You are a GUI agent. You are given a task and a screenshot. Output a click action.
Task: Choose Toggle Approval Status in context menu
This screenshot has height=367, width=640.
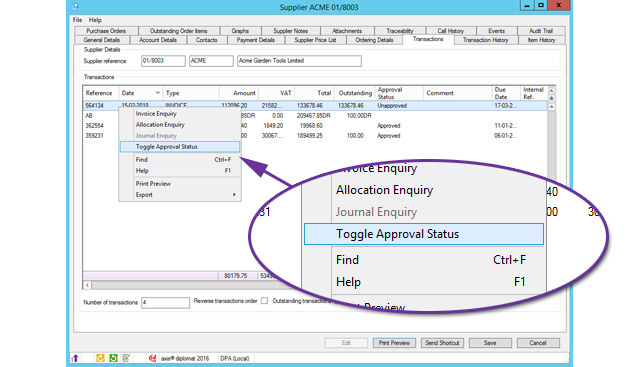click(x=180, y=147)
